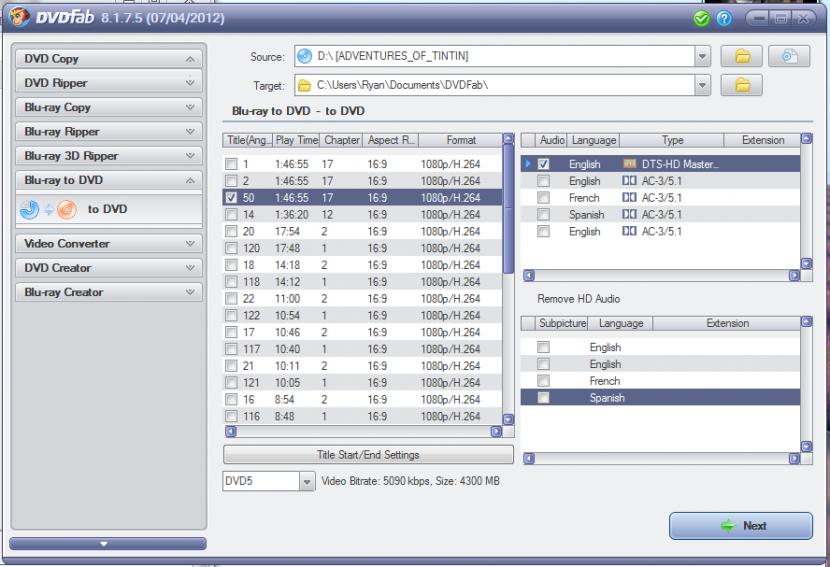Expand the Source path dropdown
Screen dimensions: 830x567
[702, 56]
